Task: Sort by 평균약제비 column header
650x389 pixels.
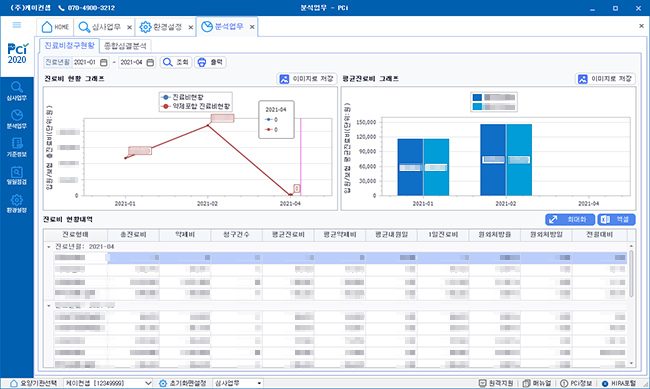Action: (340, 235)
